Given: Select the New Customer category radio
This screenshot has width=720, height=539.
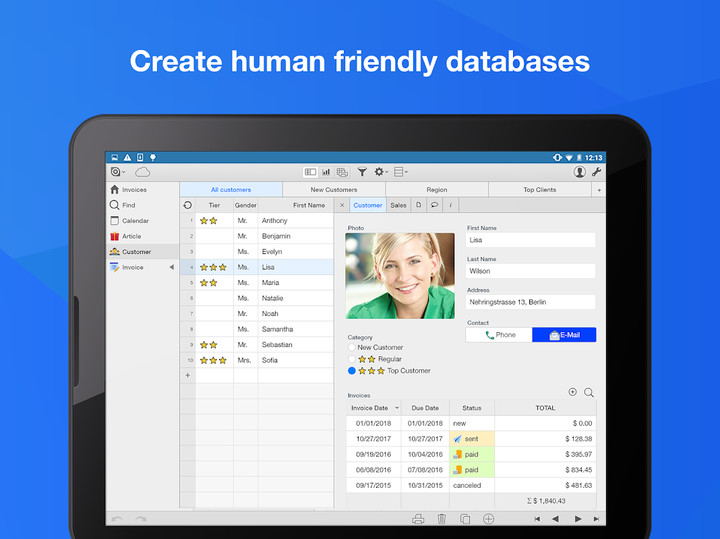Looking at the screenshot, I should [352, 348].
